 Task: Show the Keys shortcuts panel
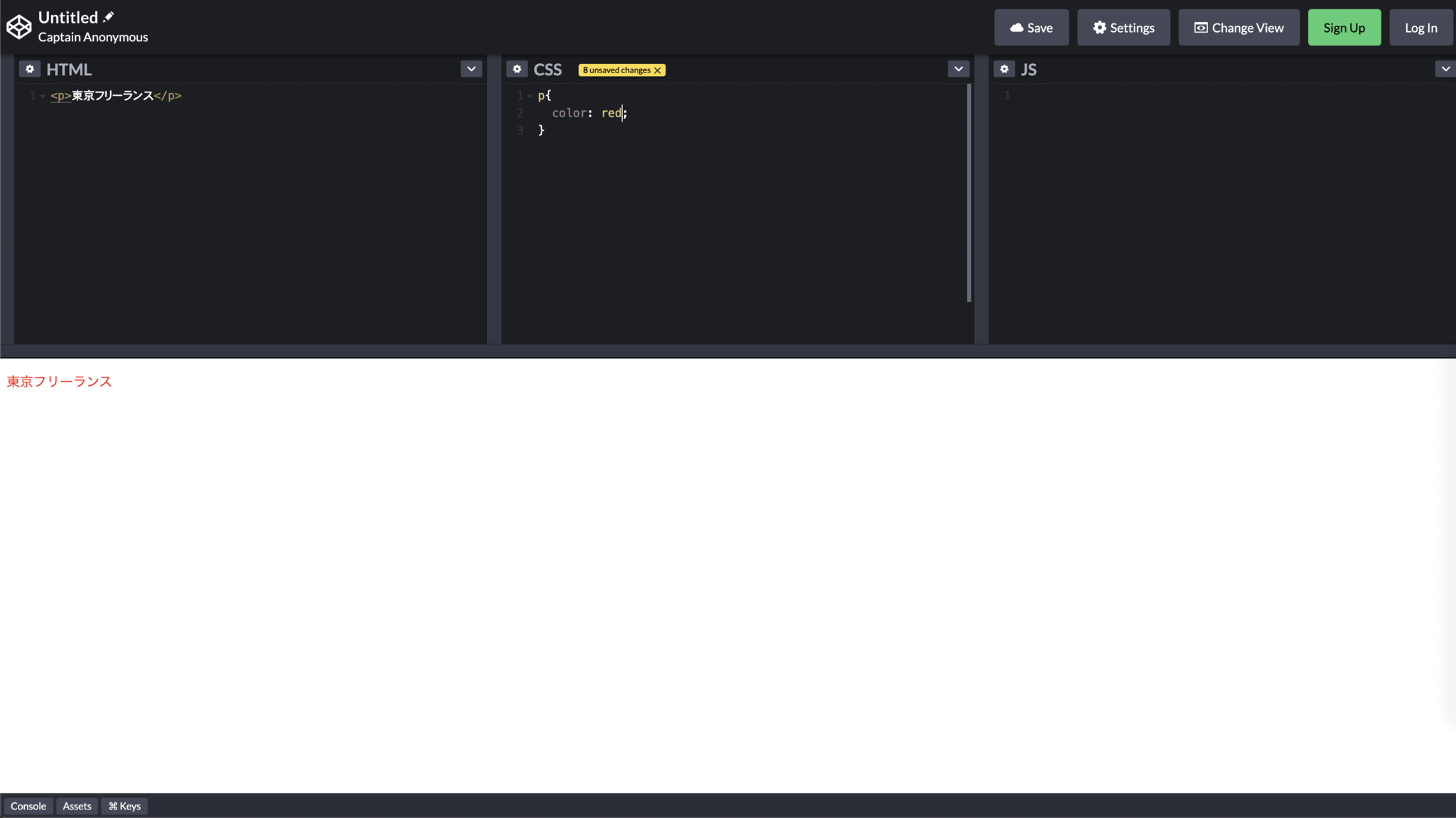coord(124,806)
